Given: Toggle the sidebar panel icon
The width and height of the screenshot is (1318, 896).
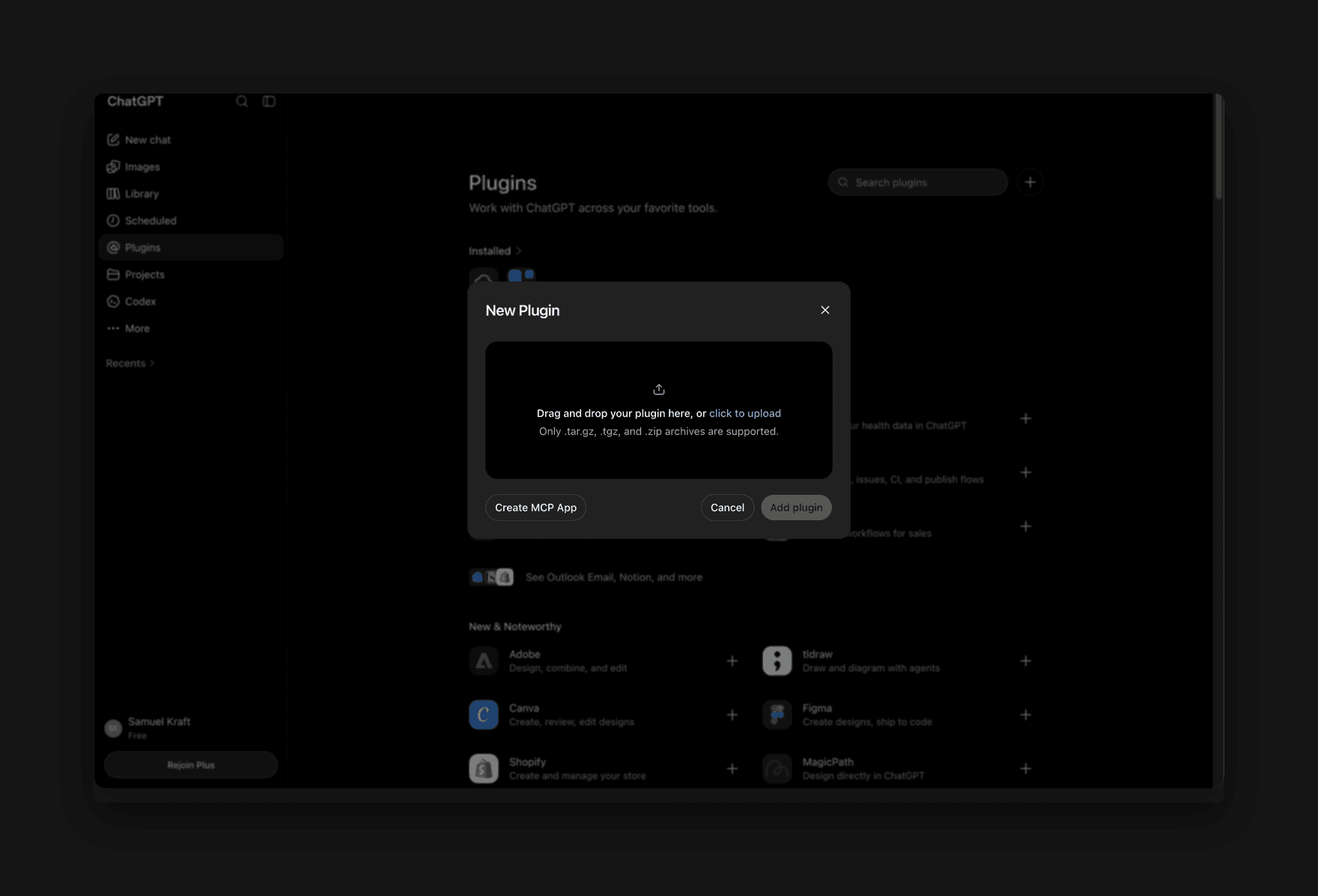Looking at the screenshot, I should [269, 101].
